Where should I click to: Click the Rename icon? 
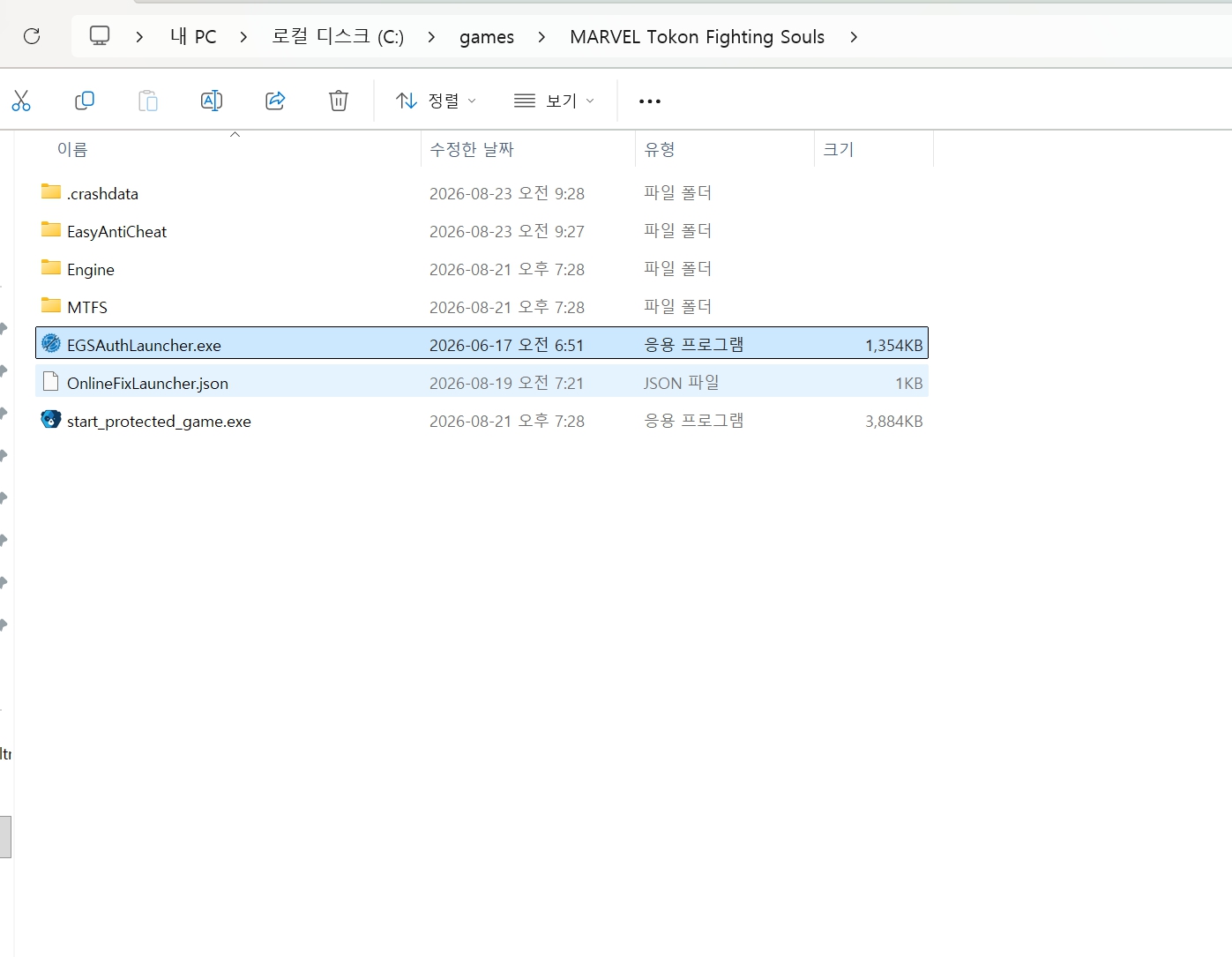(212, 101)
